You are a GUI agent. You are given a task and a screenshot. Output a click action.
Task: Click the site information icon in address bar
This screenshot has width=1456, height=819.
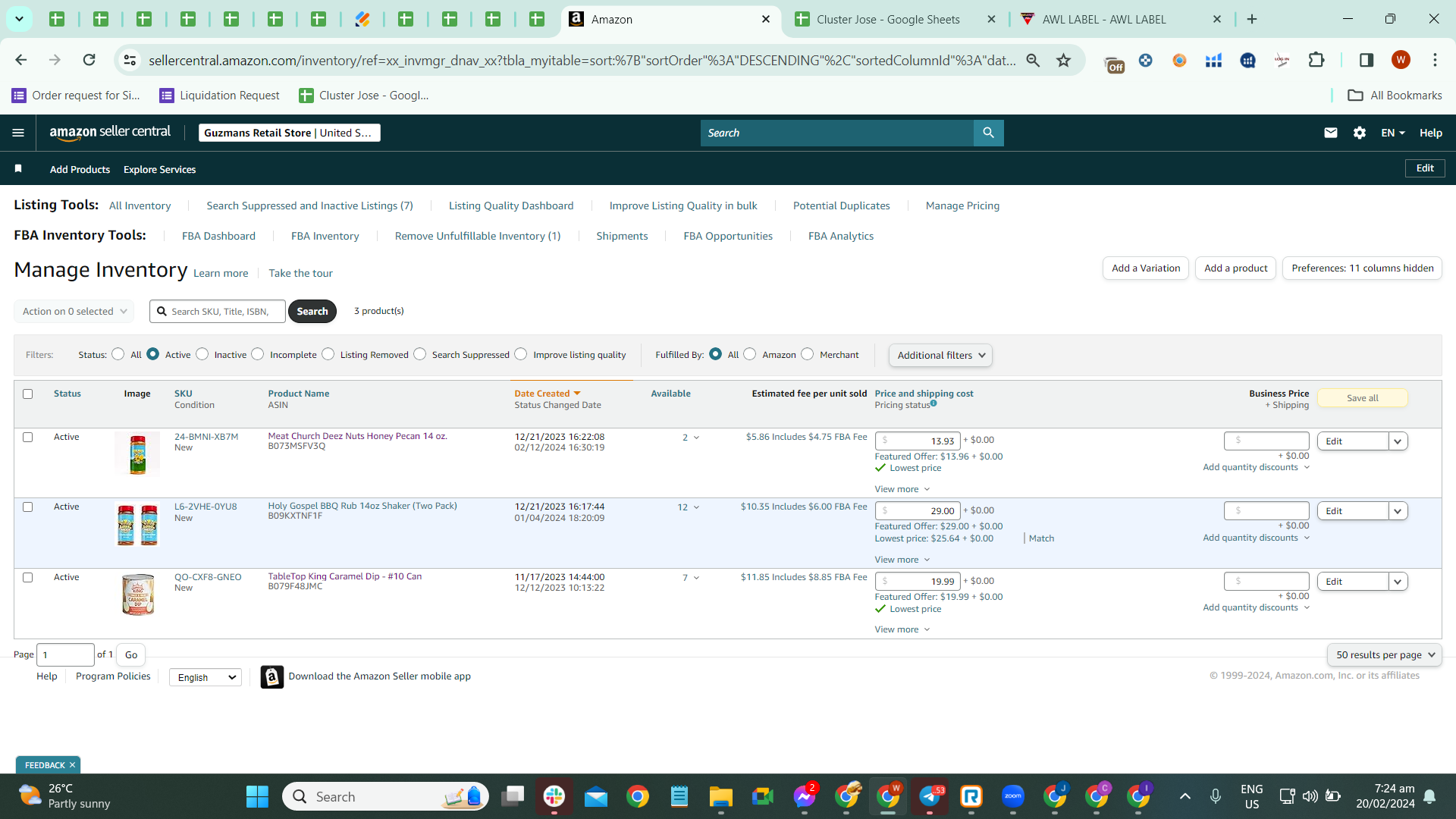130,60
